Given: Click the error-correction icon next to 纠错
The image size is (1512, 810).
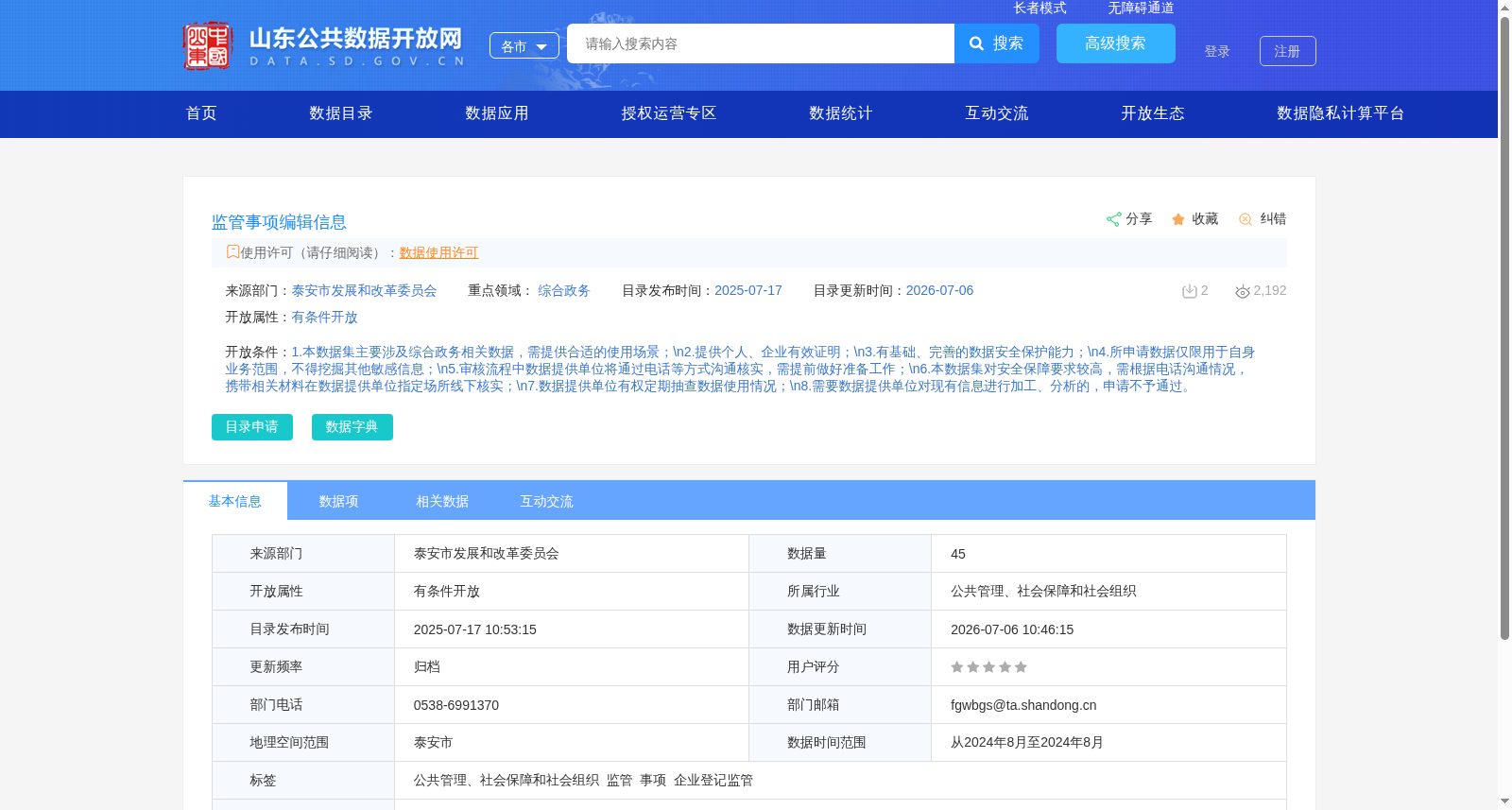Looking at the screenshot, I should pos(1246,219).
